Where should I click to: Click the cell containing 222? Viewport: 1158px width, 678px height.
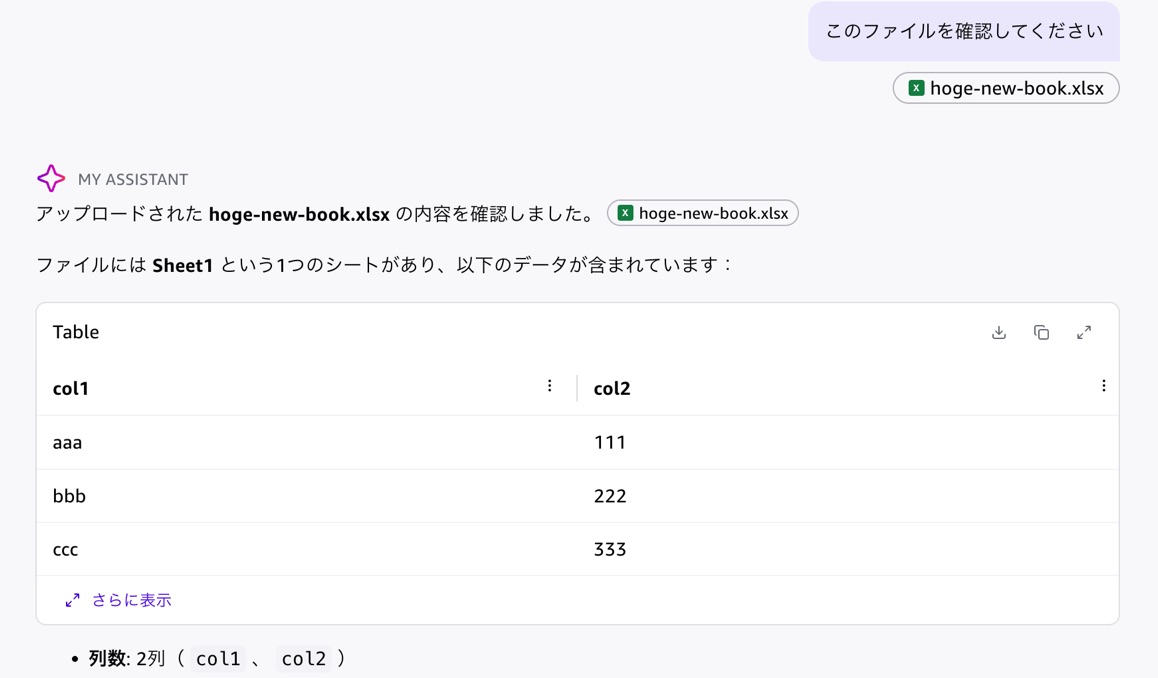point(848,496)
